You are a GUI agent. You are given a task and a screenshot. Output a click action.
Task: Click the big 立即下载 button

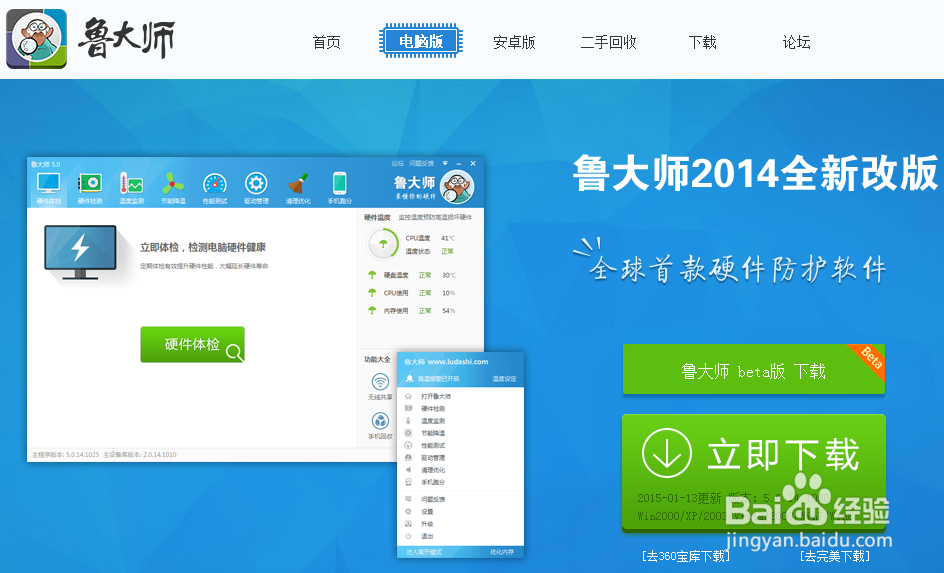(754, 472)
